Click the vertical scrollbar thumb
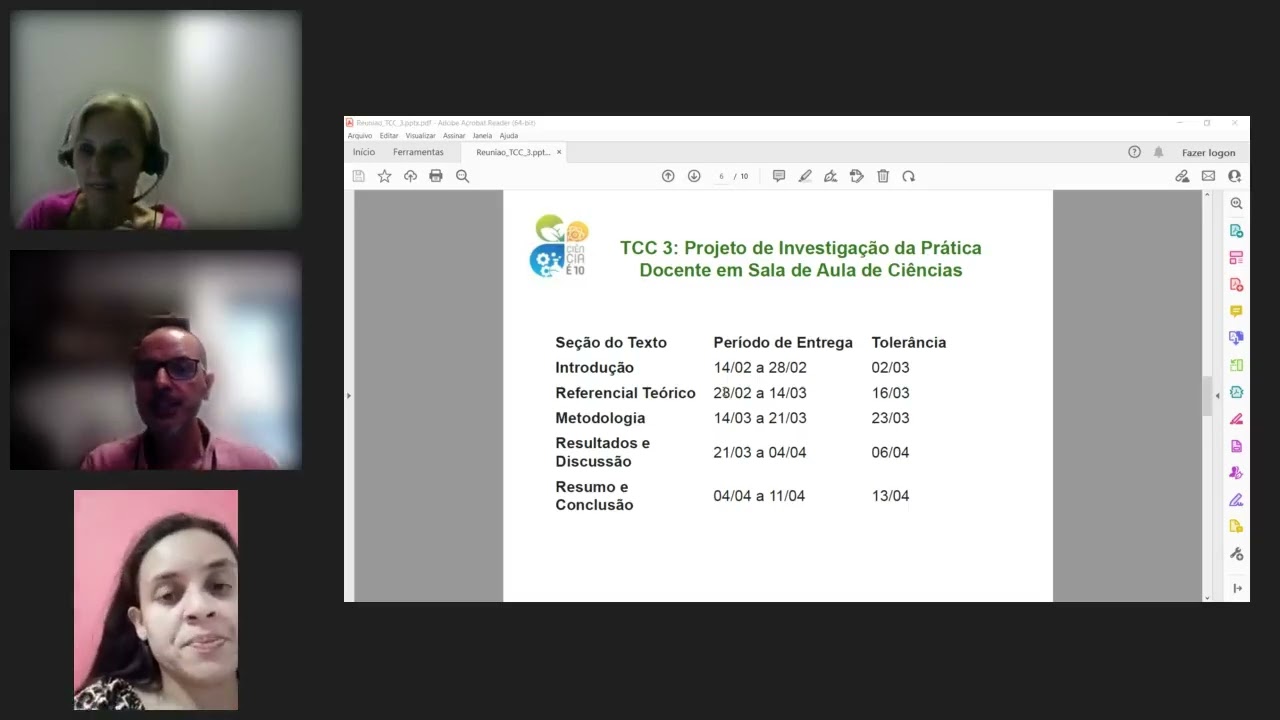The width and height of the screenshot is (1280, 720). 1207,396
